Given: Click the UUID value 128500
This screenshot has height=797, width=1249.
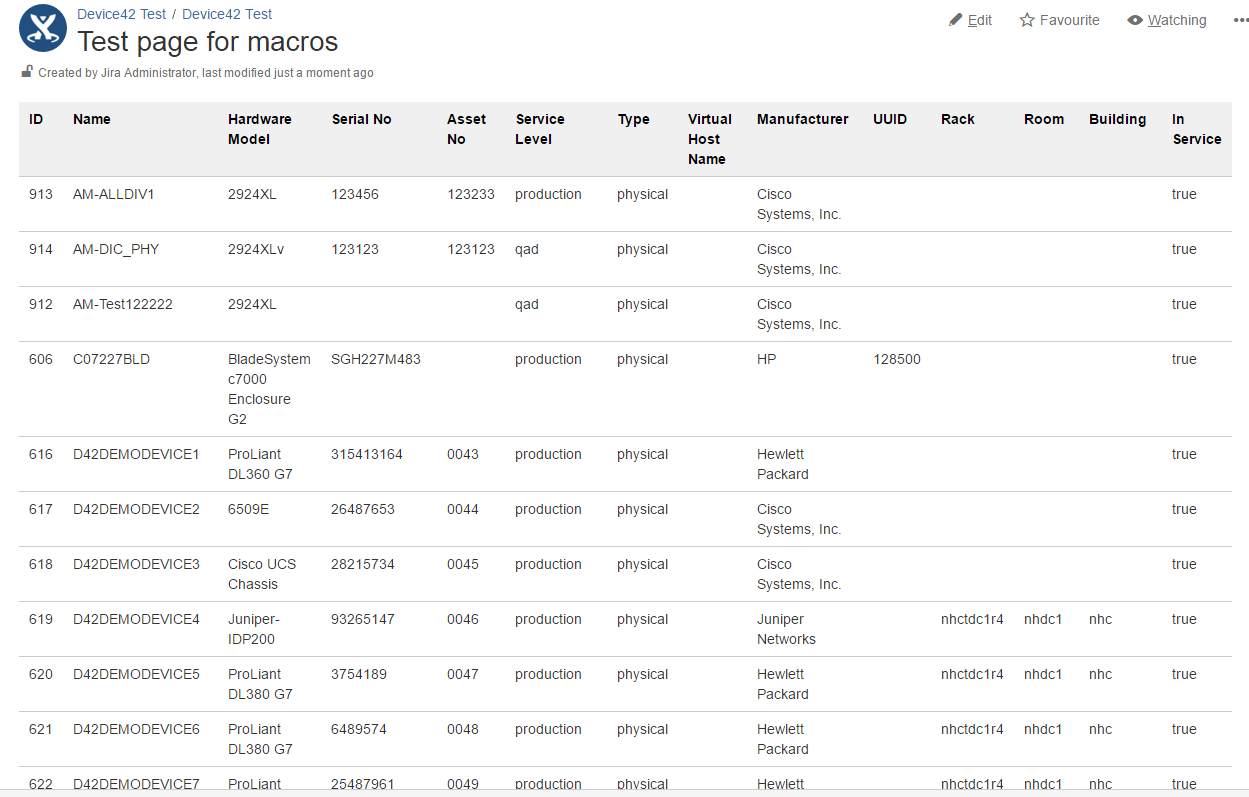Looking at the screenshot, I should 896,359.
